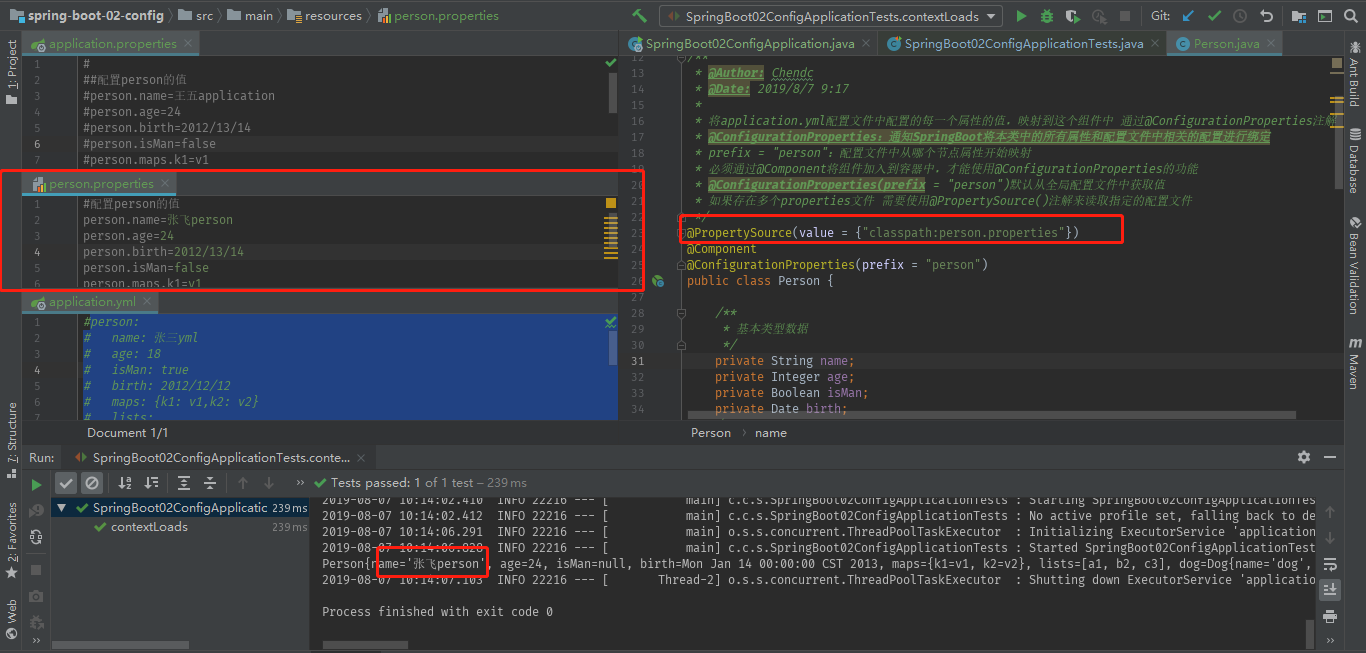Select the person.properties editor tab
1366x653 pixels.
point(100,184)
